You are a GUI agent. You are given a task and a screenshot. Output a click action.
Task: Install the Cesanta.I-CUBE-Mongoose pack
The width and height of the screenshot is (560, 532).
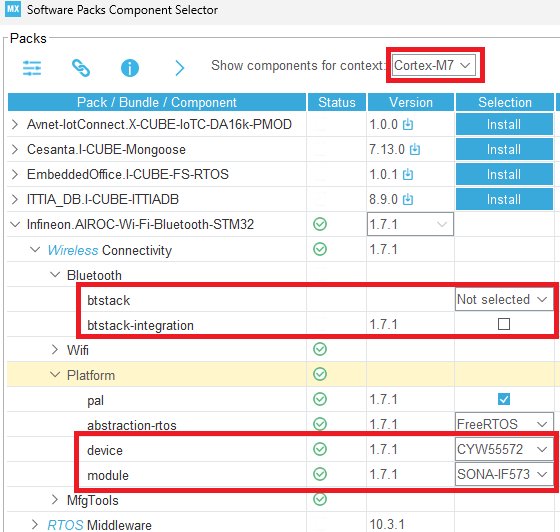tap(504, 149)
